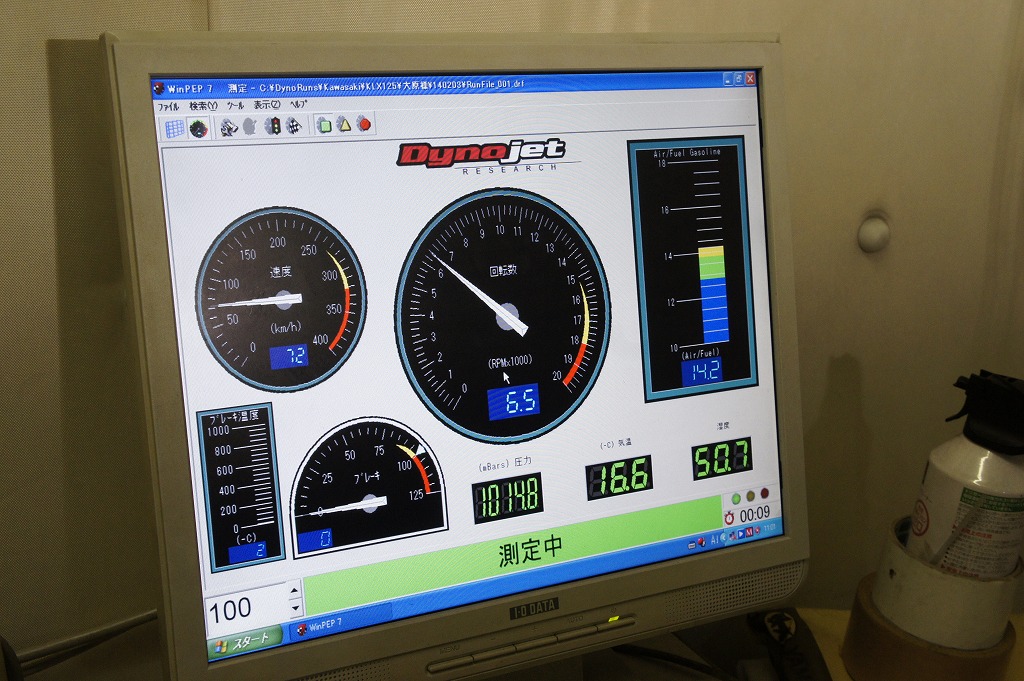Click the greyed-out silhouette toolbar icon
The width and height of the screenshot is (1024, 681).
(x=250, y=126)
